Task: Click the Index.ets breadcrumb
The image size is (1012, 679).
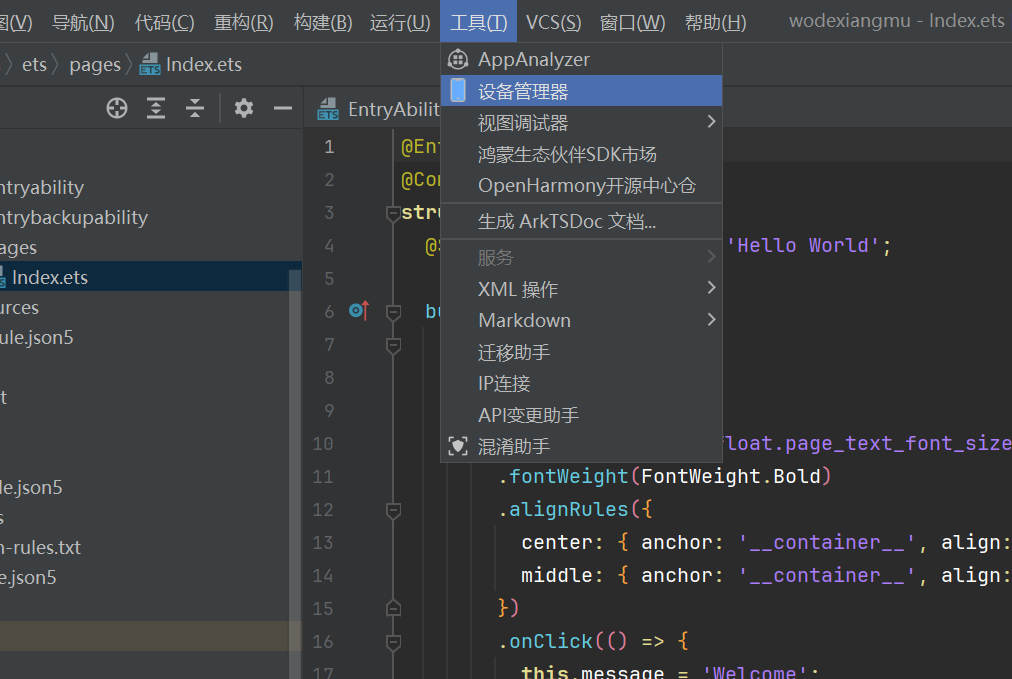Action: point(203,65)
